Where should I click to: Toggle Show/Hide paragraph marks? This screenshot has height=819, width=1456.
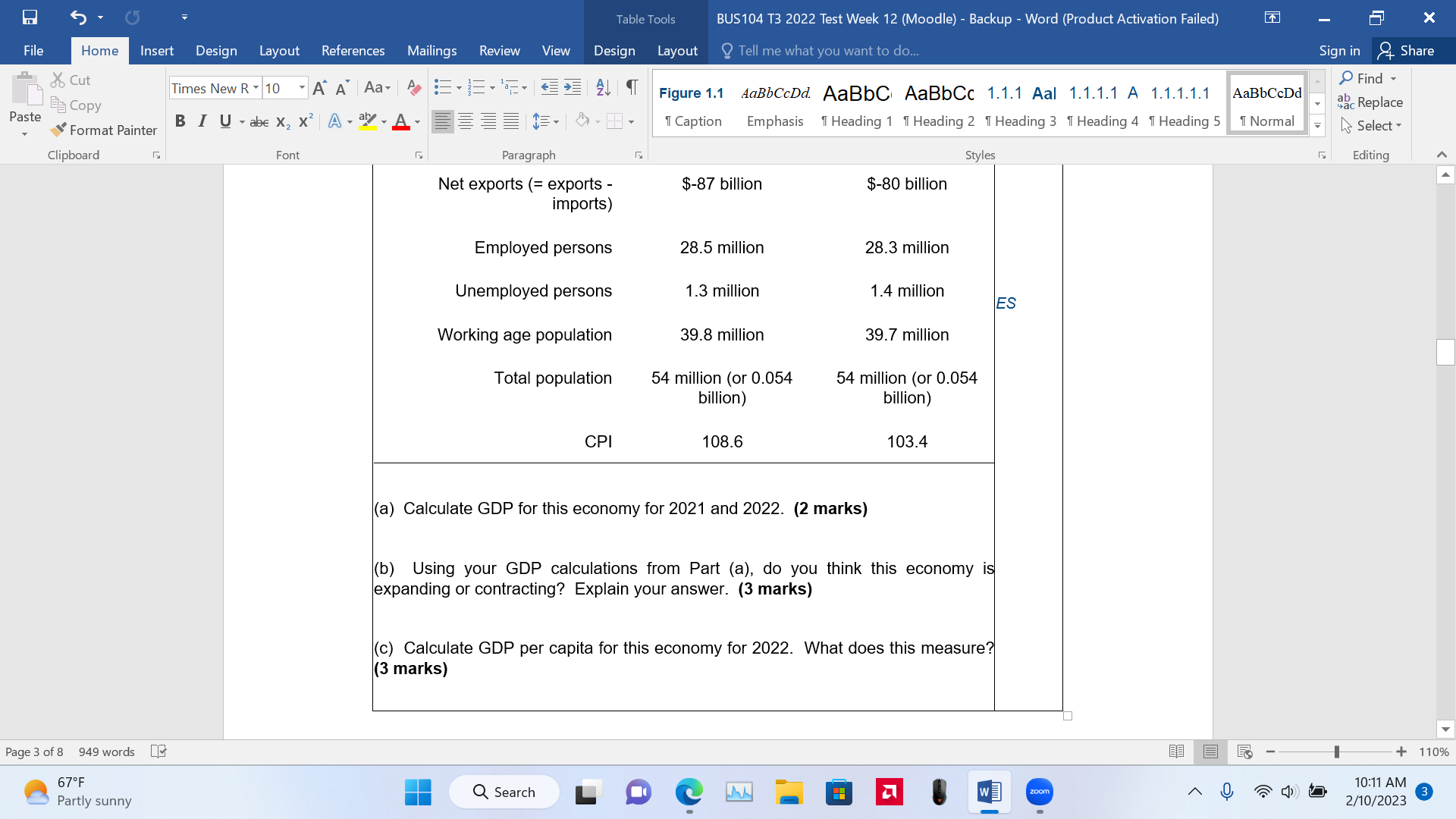pyautogui.click(x=632, y=88)
